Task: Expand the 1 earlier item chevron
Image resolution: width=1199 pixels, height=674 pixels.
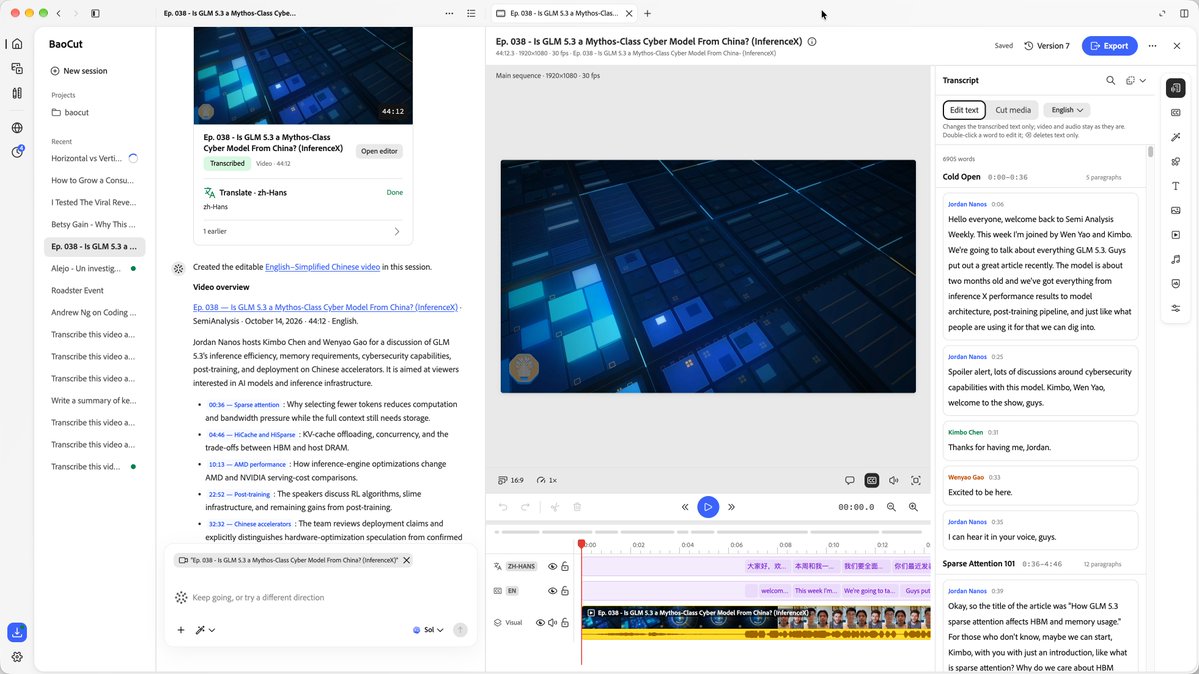Action: click(396, 231)
